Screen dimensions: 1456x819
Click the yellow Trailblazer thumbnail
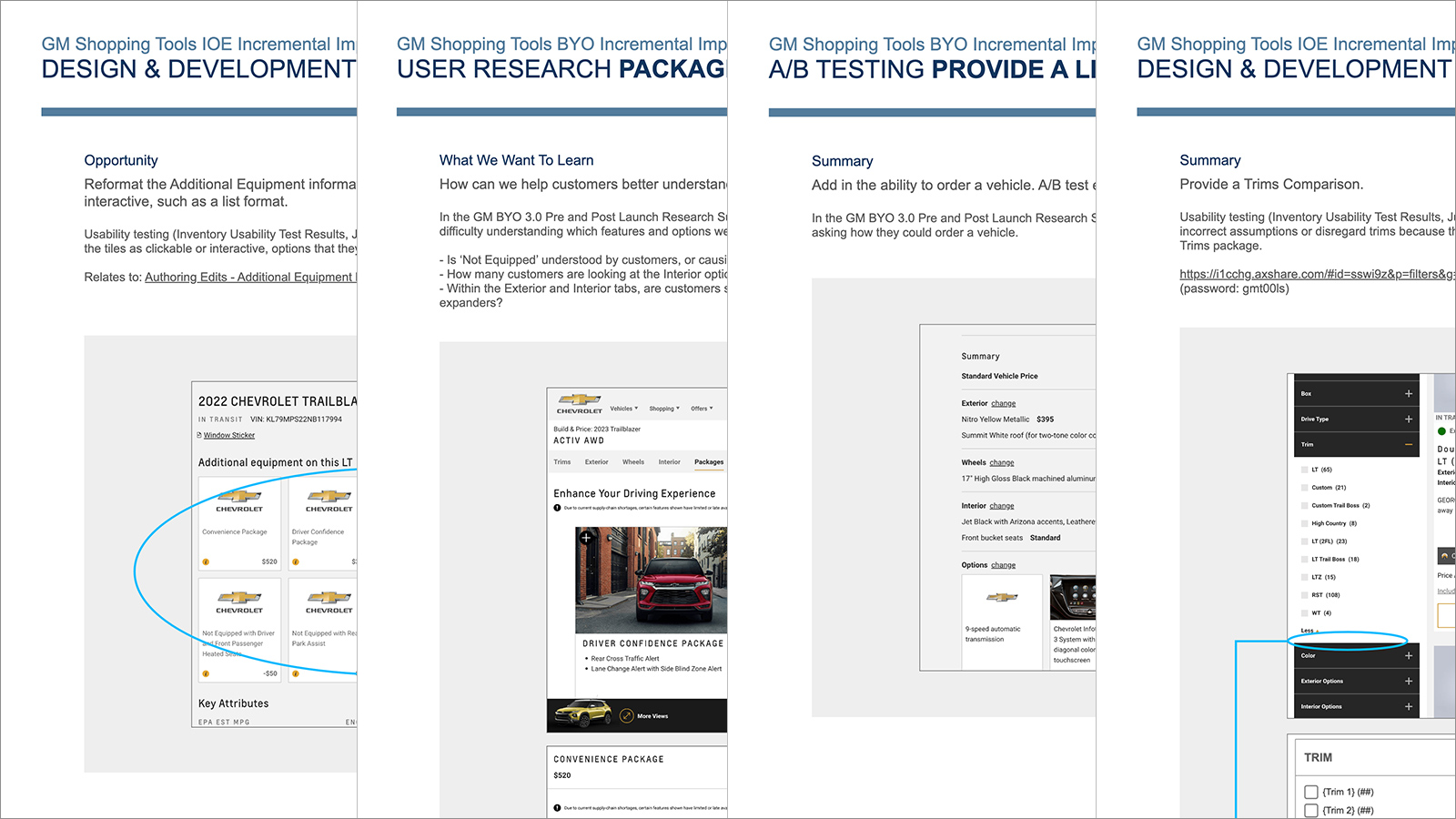pos(582,713)
